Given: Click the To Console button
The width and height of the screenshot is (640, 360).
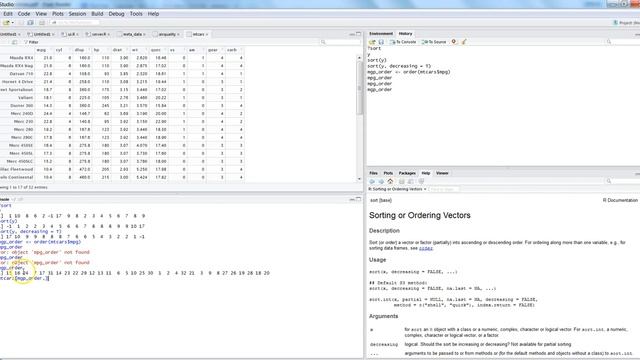Looking at the screenshot, I should click(403, 42).
